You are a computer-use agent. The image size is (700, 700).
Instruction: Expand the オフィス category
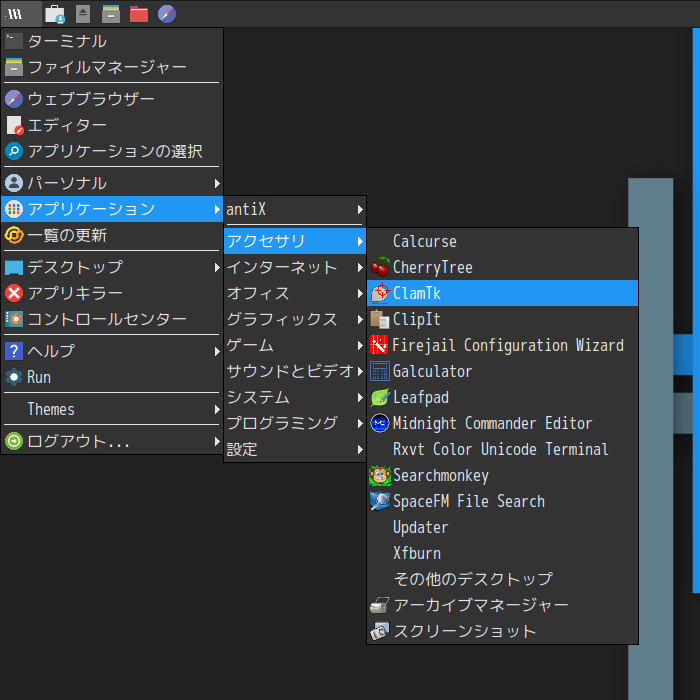coord(295,293)
